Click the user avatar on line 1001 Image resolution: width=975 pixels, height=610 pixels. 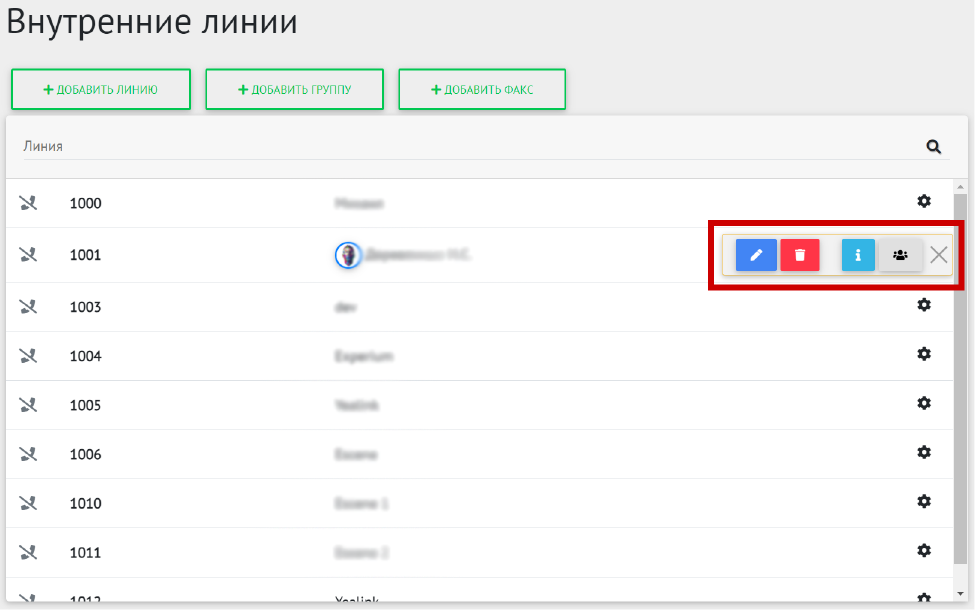pyautogui.click(x=348, y=255)
